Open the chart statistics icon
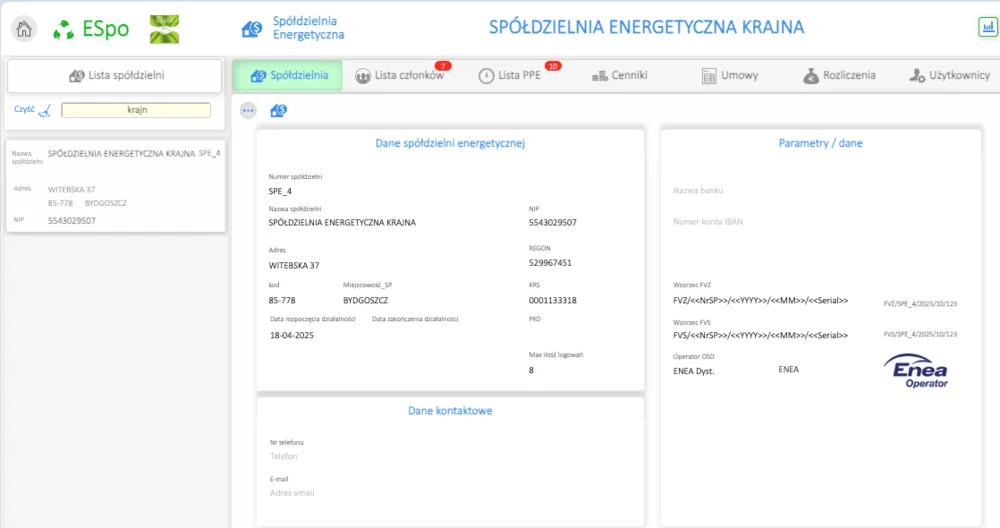1000x528 pixels. [987, 27]
